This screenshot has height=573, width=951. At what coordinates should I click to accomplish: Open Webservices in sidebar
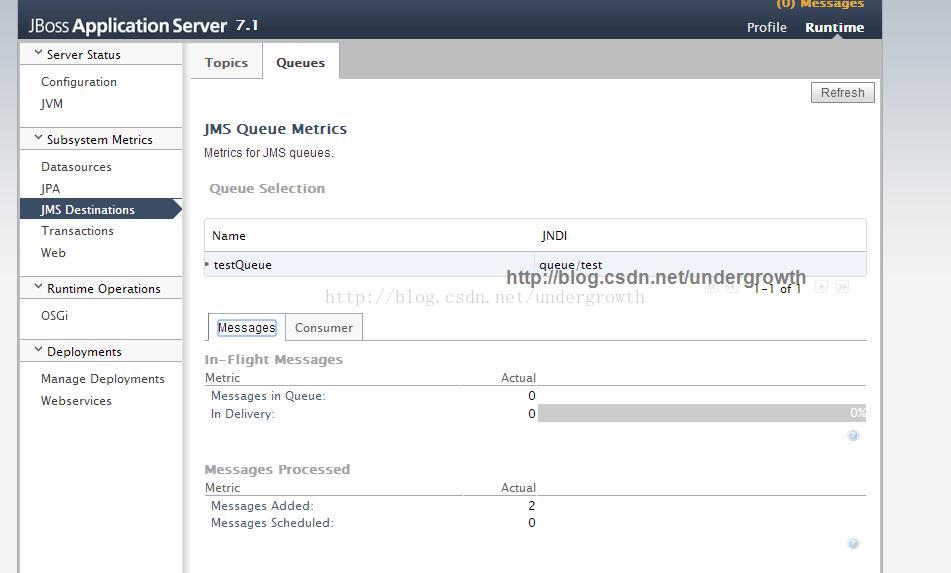(76, 401)
